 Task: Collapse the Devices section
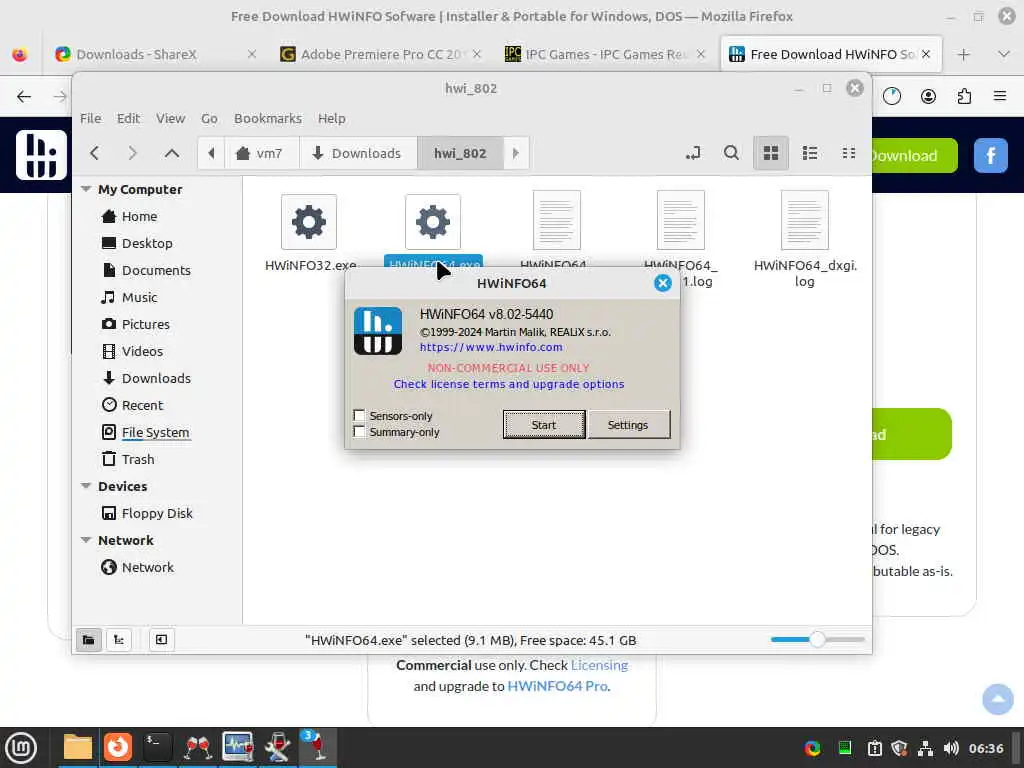click(86, 487)
